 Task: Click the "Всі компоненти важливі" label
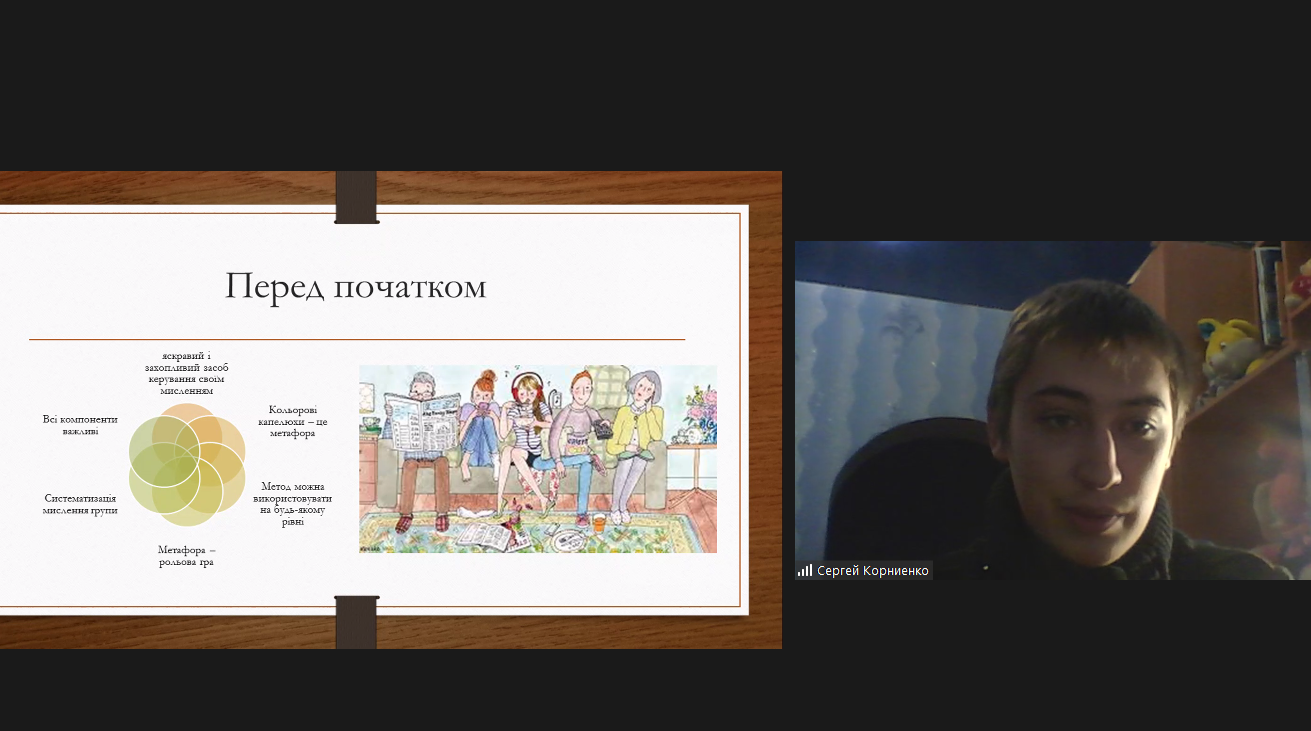[x=80, y=425]
